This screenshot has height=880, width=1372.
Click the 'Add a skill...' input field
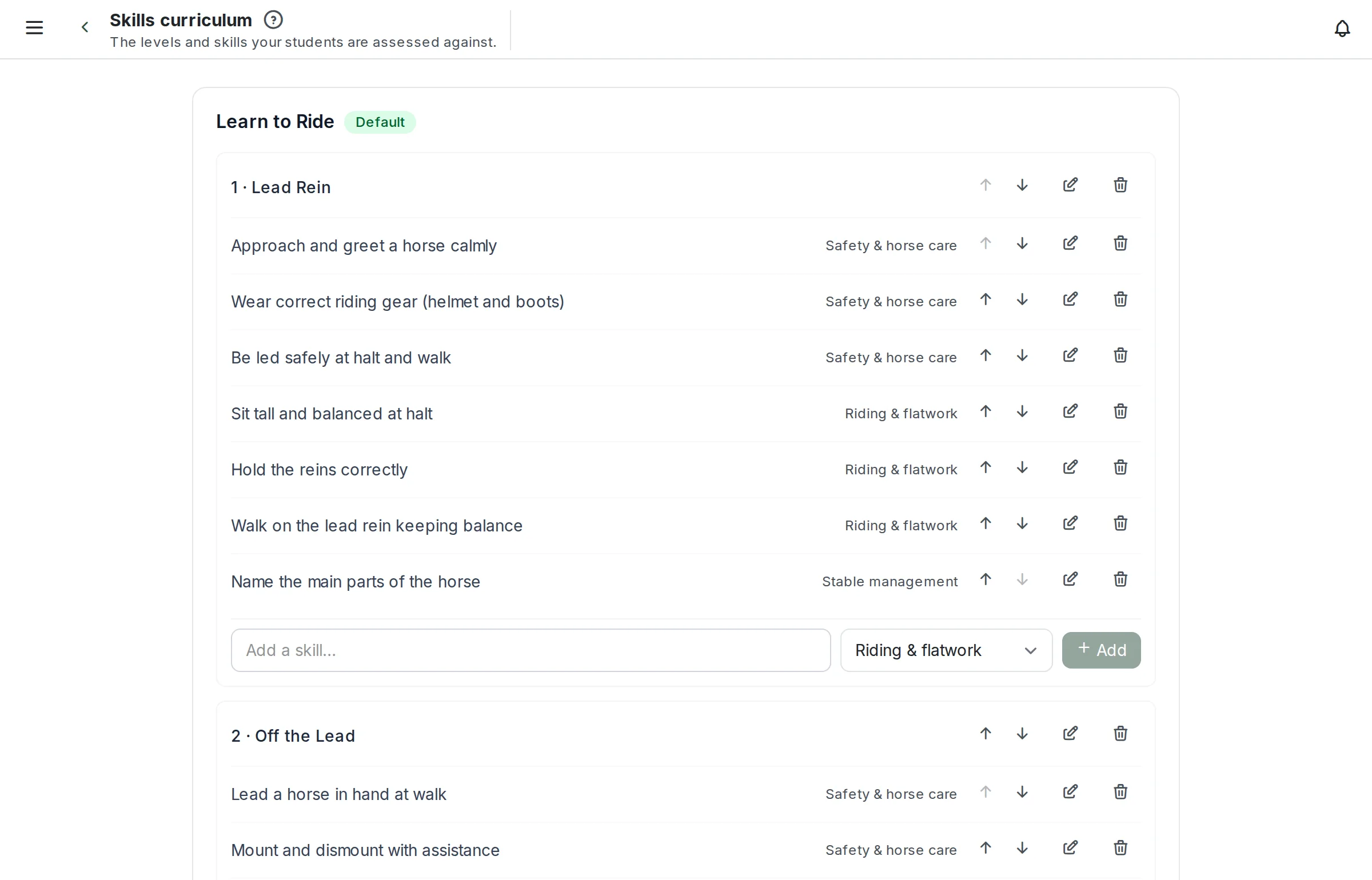[531, 650]
